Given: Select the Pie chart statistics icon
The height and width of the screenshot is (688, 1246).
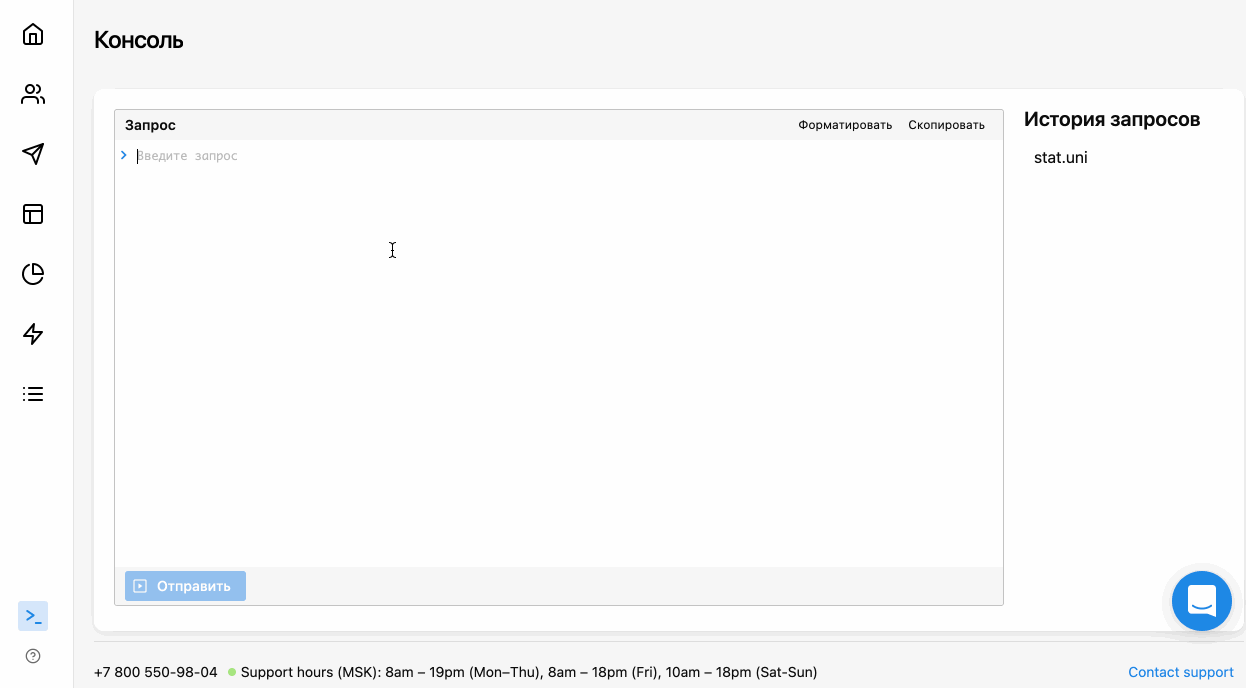Looking at the screenshot, I should pos(33,274).
